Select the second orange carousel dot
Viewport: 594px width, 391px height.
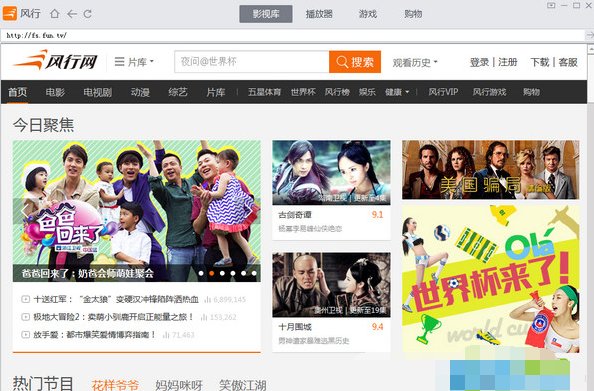click(x=212, y=273)
